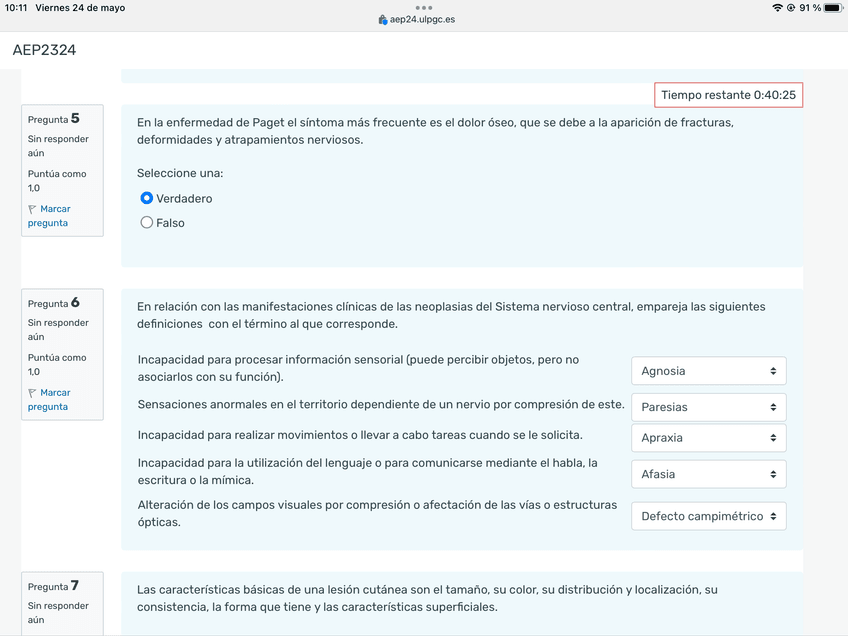The image size is (848, 636).
Task: Expand the Apraxia selection box
Action: click(708, 438)
